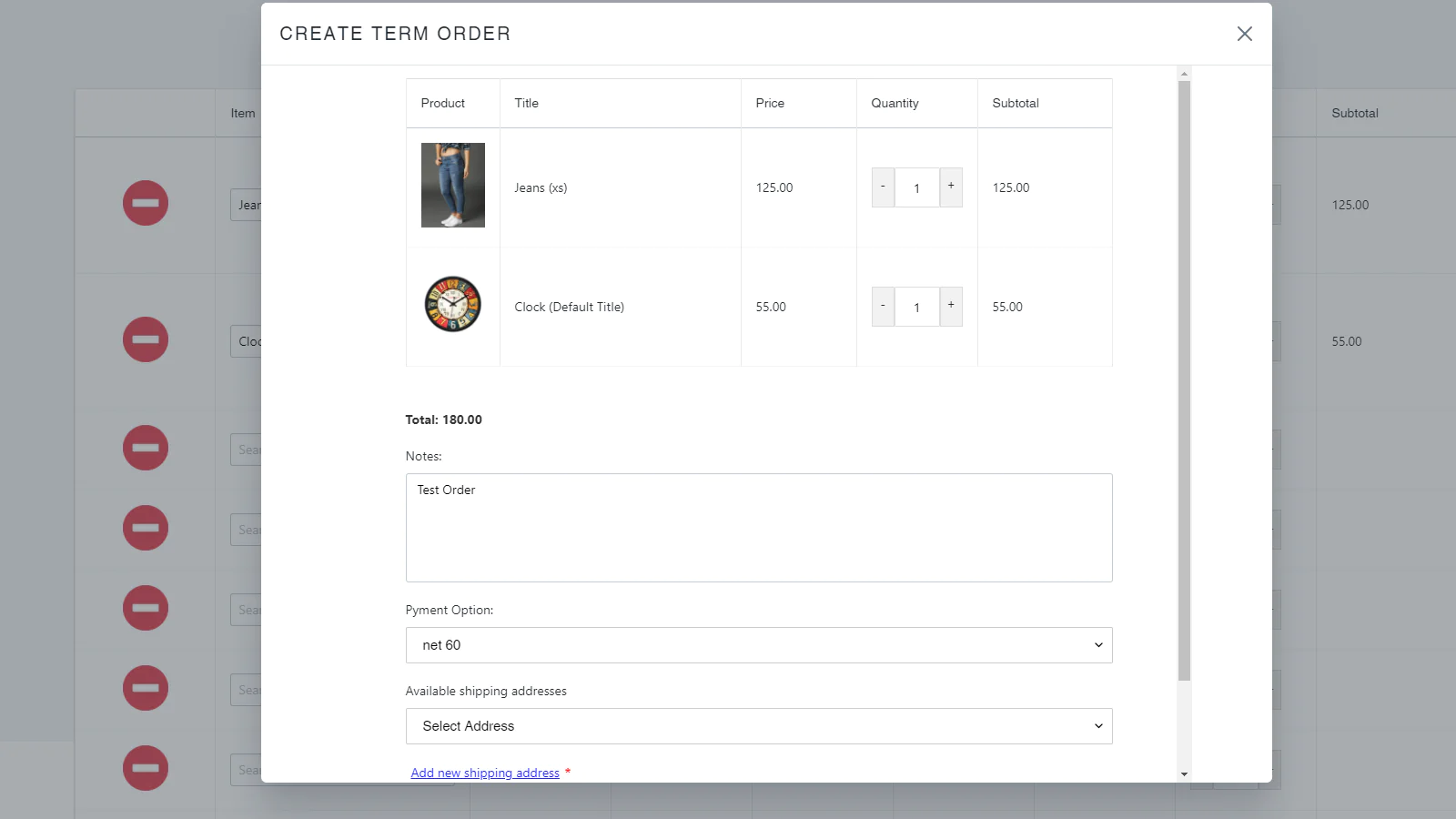Expand the Select Address shipping dropdown

pyautogui.click(x=758, y=726)
